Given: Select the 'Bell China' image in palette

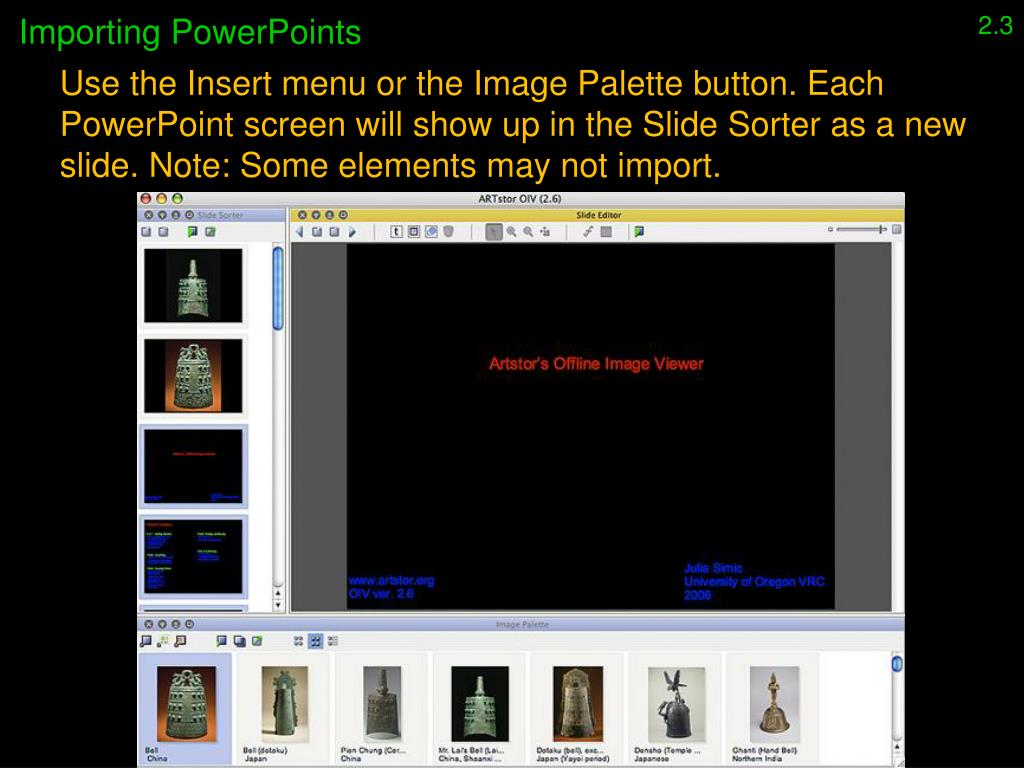Looking at the screenshot, I should [186, 709].
